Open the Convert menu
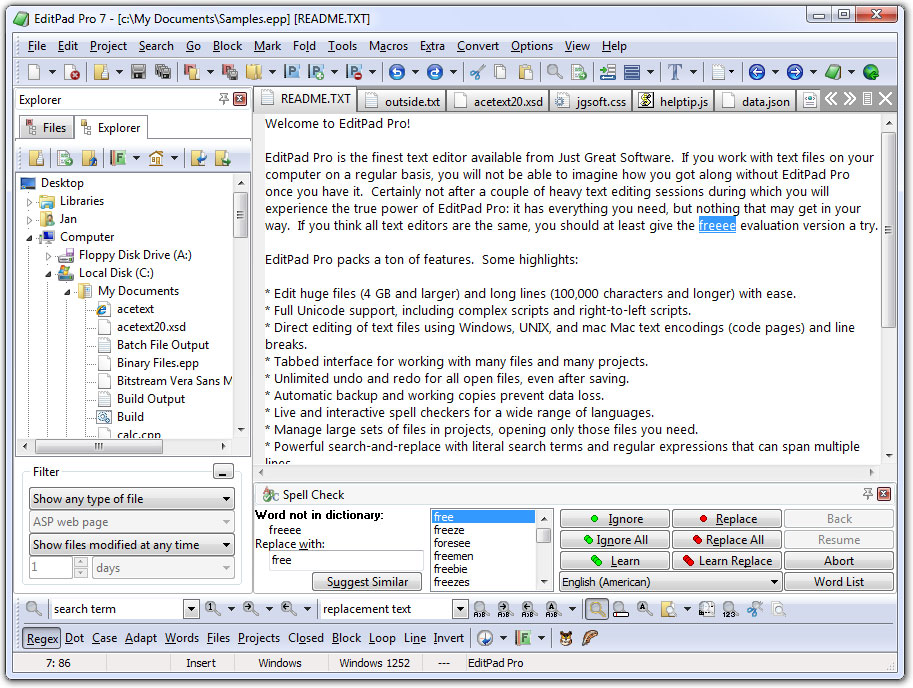This screenshot has width=913, height=688. pos(477,46)
